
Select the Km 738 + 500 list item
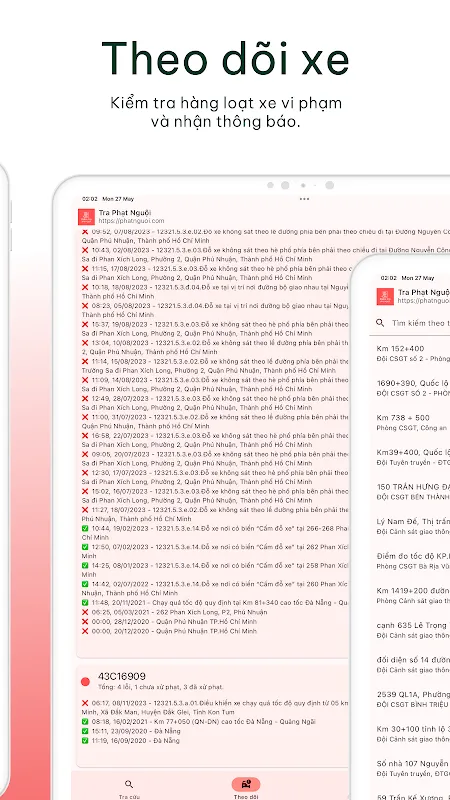pos(413,422)
